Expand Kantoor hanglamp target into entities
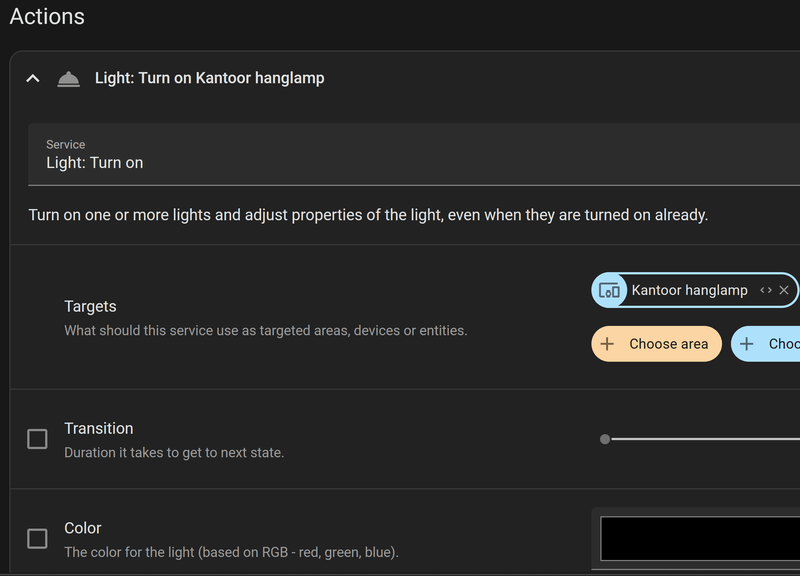The image size is (800, 576). click(x=766, y=290)
